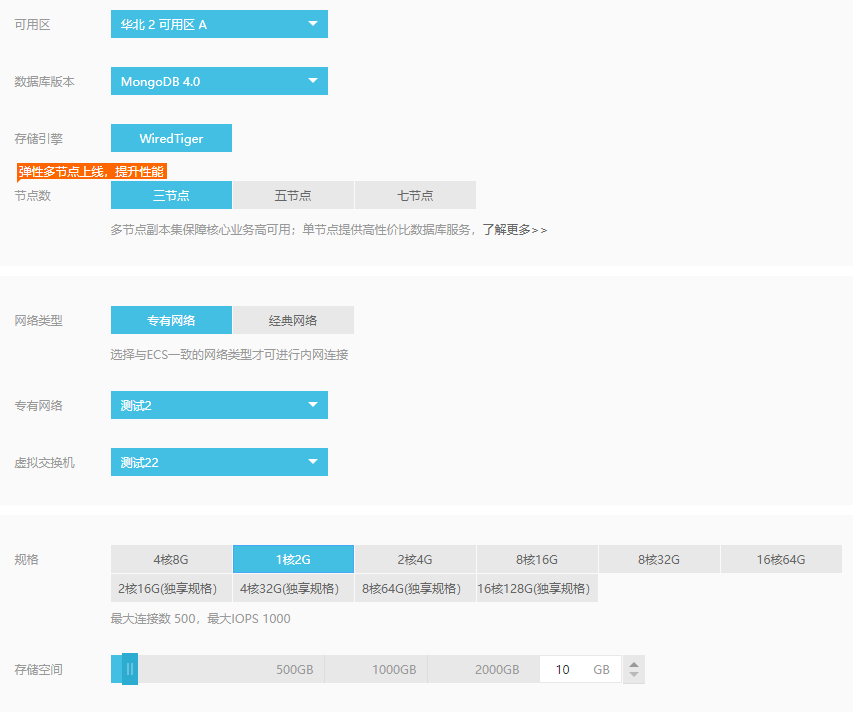Switch to 经典网络 network type

293,320
